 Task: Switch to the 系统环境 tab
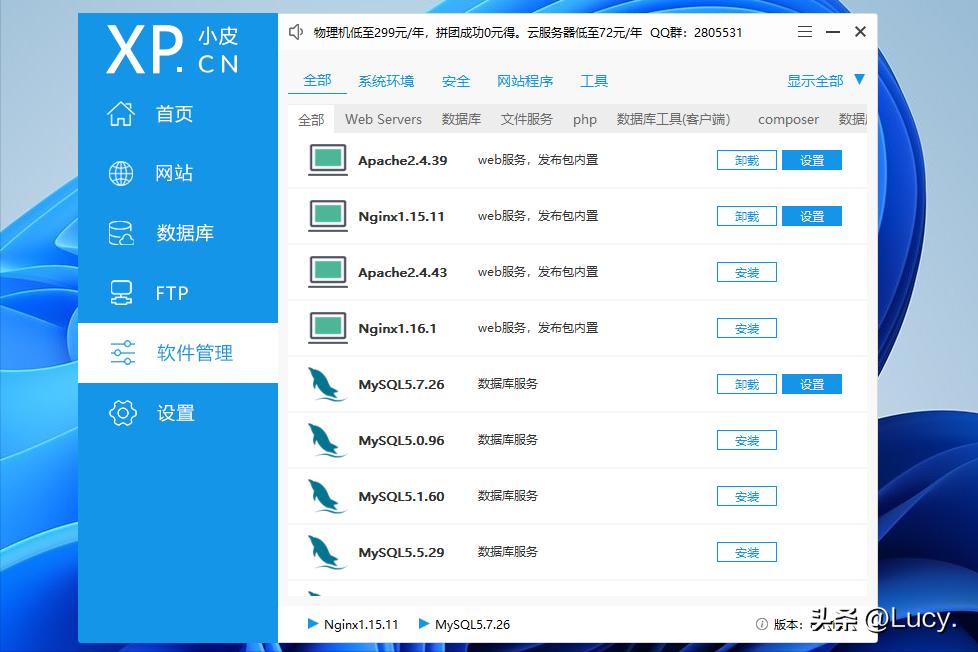[386, 81]
